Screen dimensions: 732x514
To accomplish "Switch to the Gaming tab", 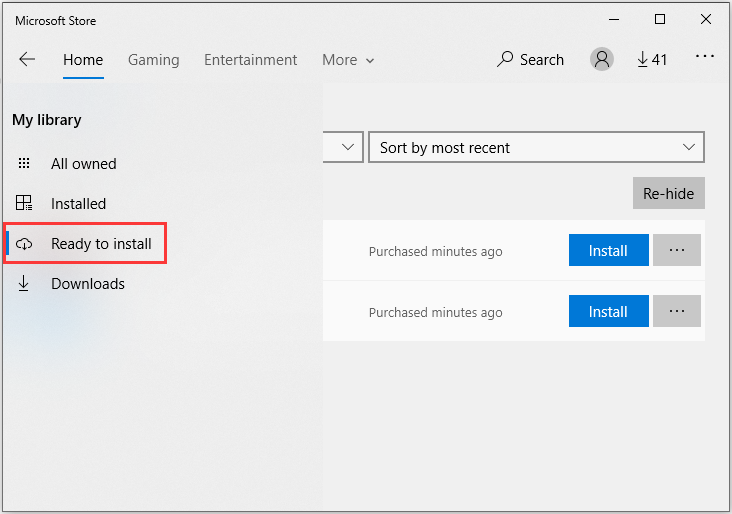I will 153,60.
